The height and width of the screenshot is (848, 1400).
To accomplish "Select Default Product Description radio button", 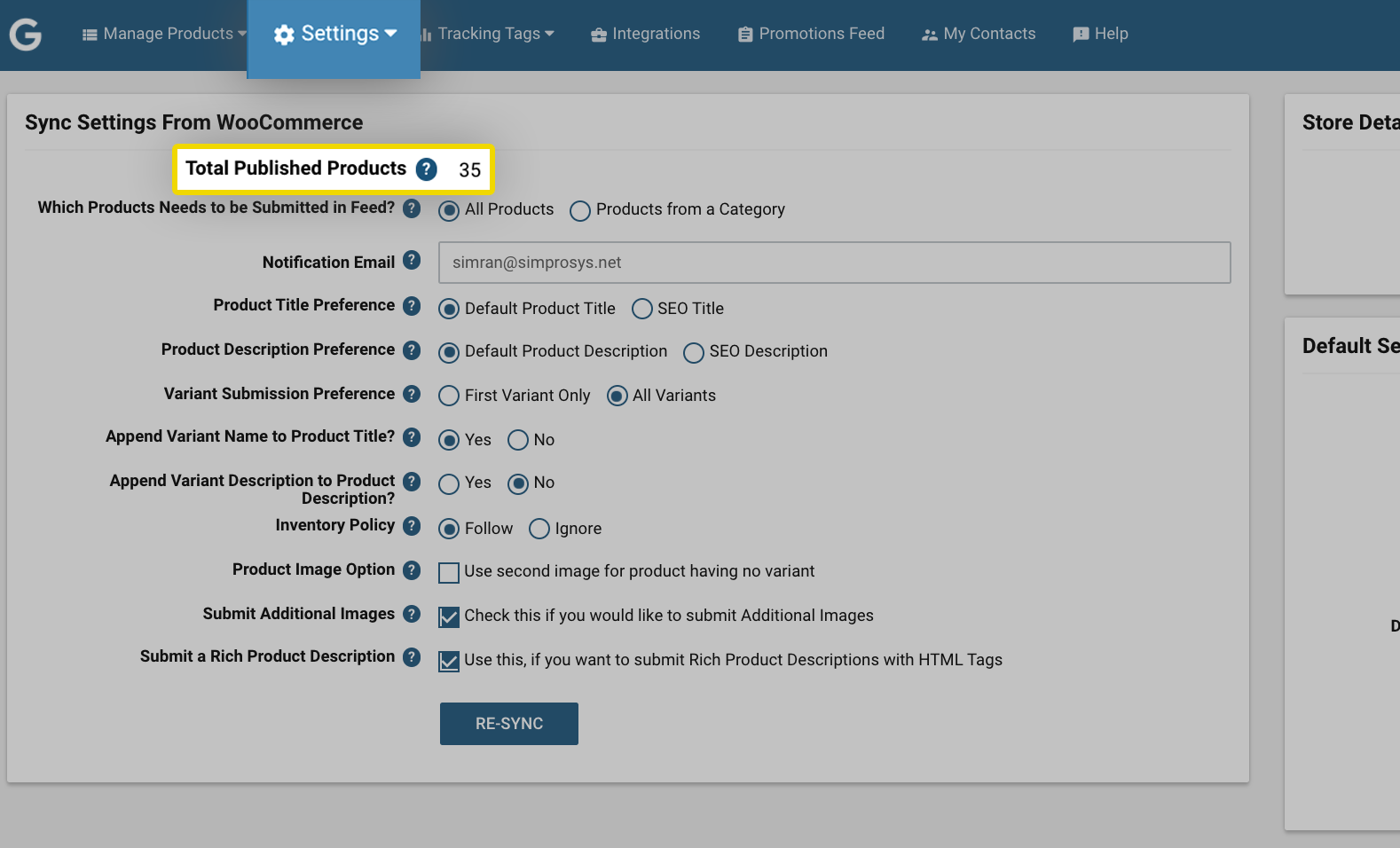I will point(449,352).
